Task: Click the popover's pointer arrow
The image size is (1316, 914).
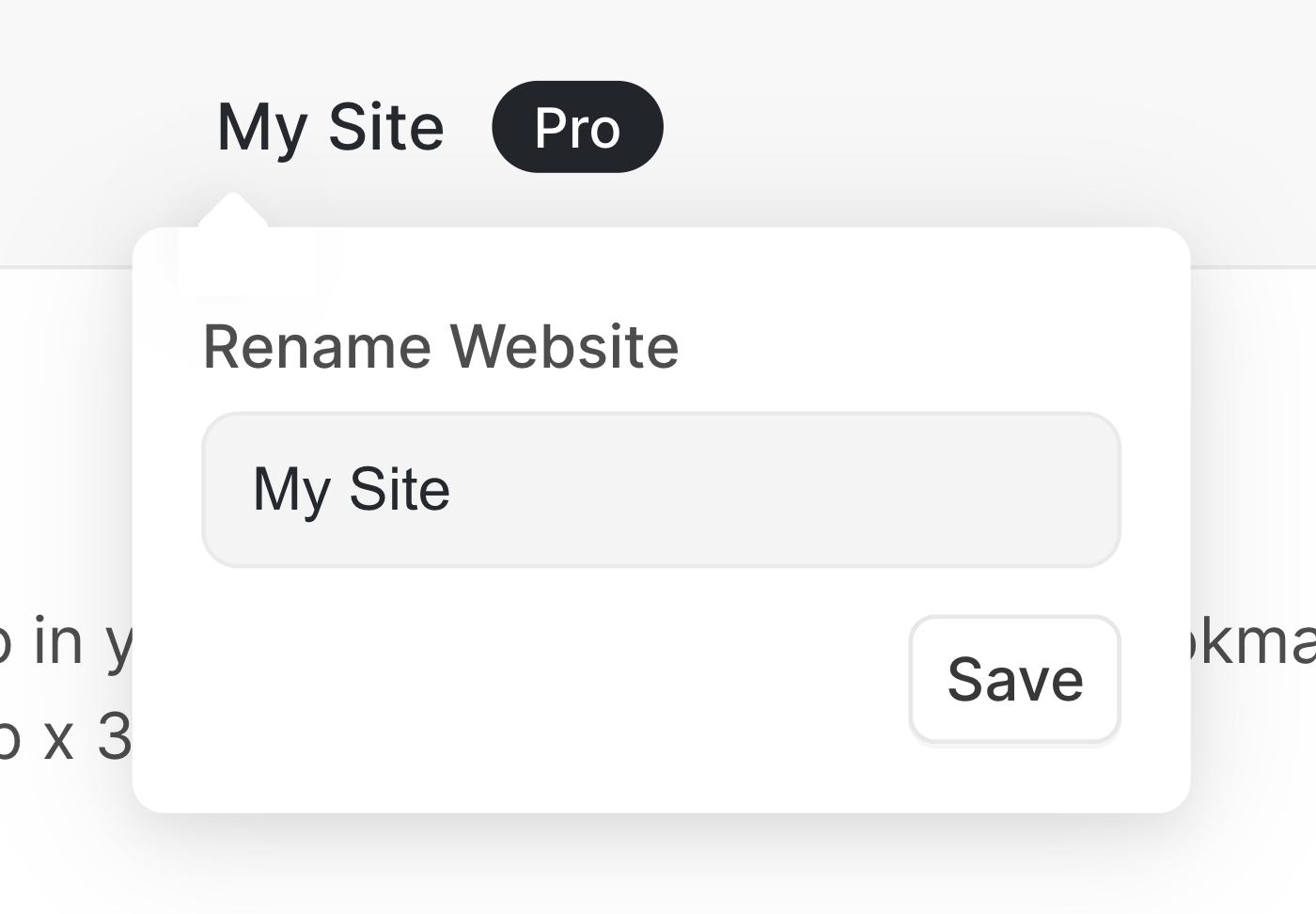Action: (x=232, y=211)
